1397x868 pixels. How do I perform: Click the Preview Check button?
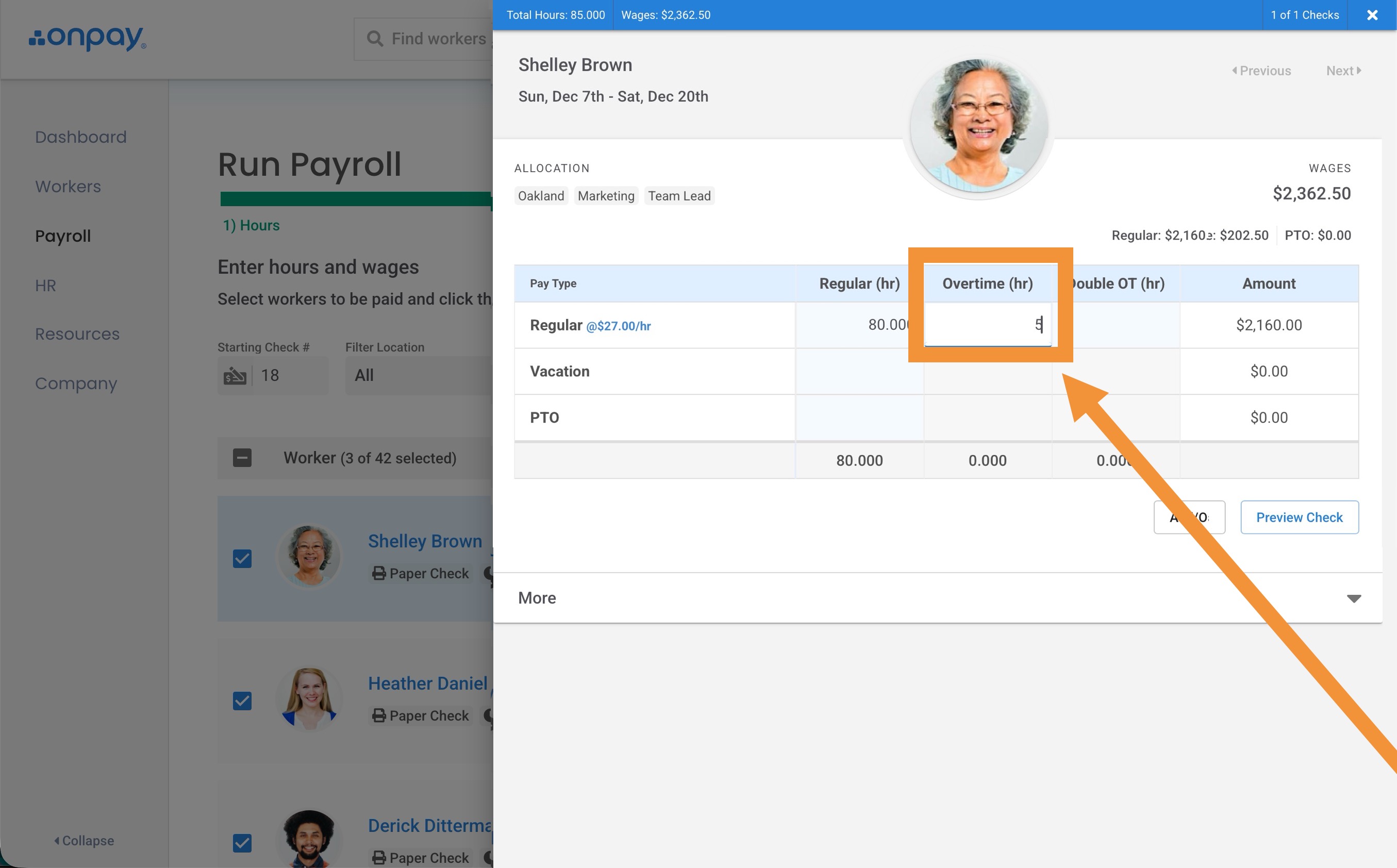pyautogui.click(x=1299, y=517)
